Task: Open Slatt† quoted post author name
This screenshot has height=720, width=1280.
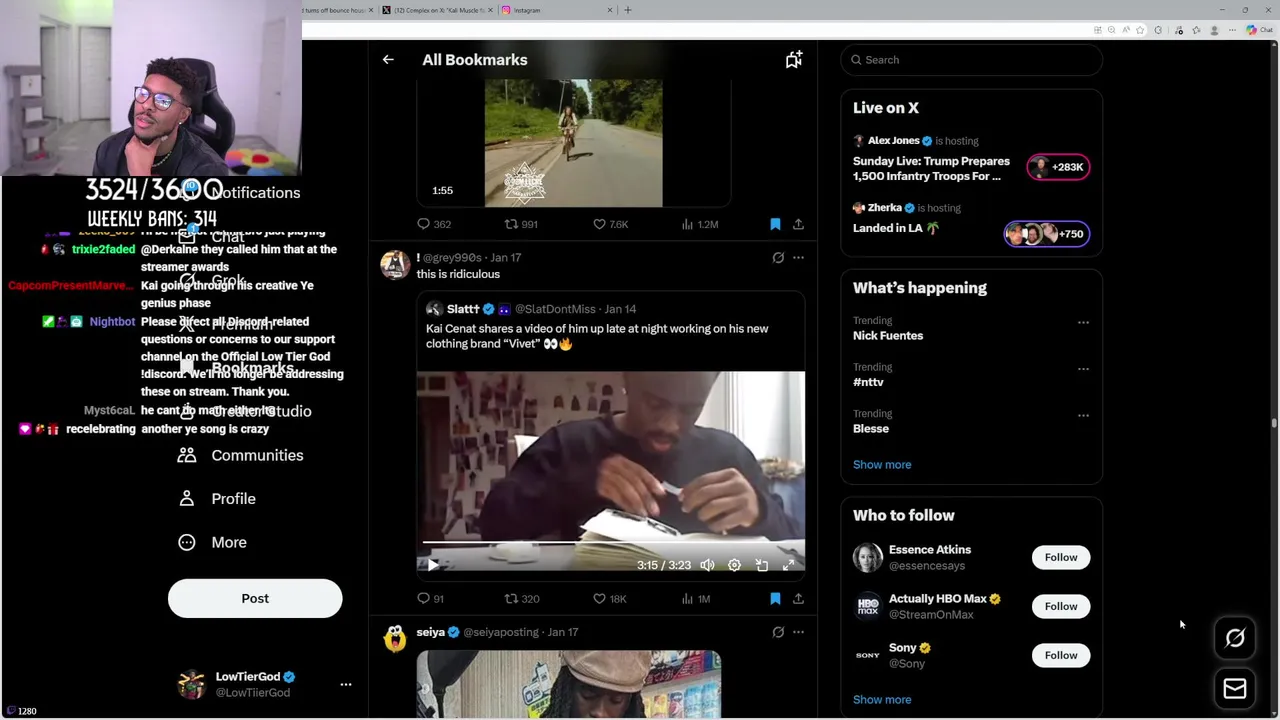Action: coord(463,309)
